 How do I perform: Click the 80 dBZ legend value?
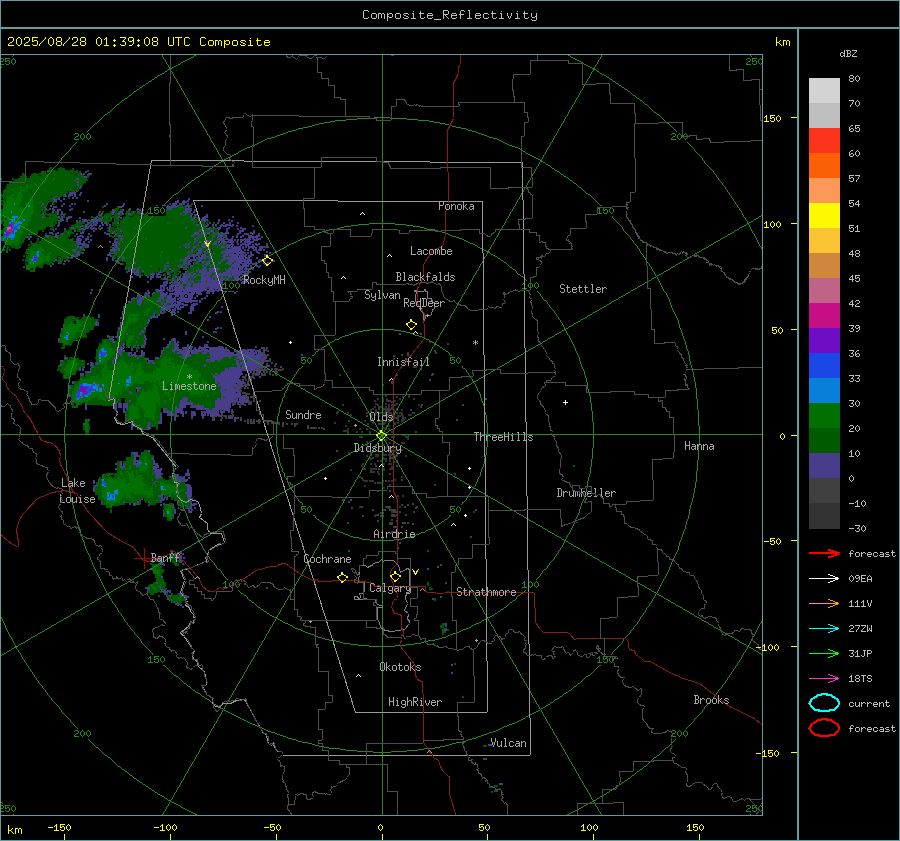click(x=854, y=79)
